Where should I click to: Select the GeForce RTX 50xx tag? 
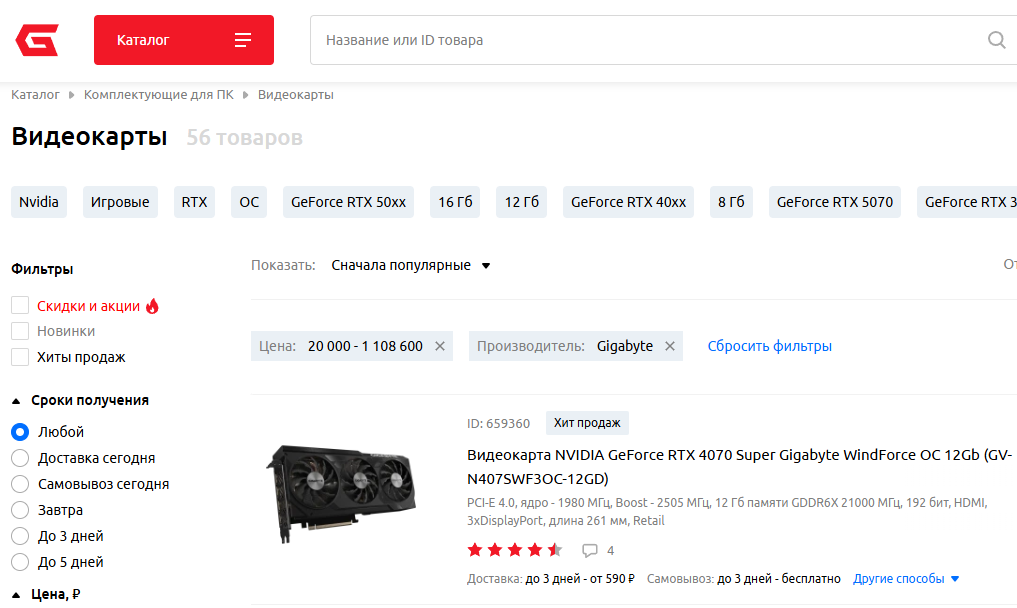pyautogui.click(x=348, y=202)
